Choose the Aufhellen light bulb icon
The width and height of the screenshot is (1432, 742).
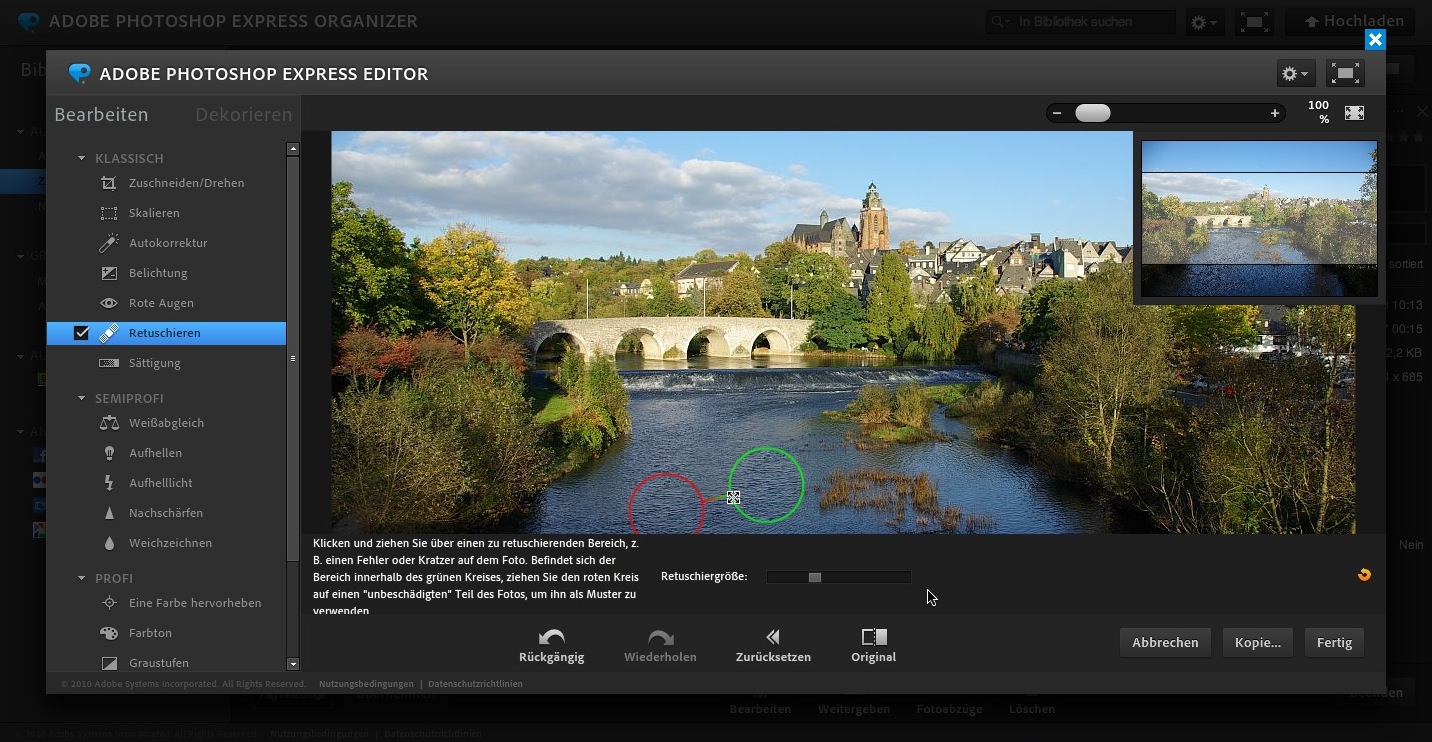tap(109, 453)
